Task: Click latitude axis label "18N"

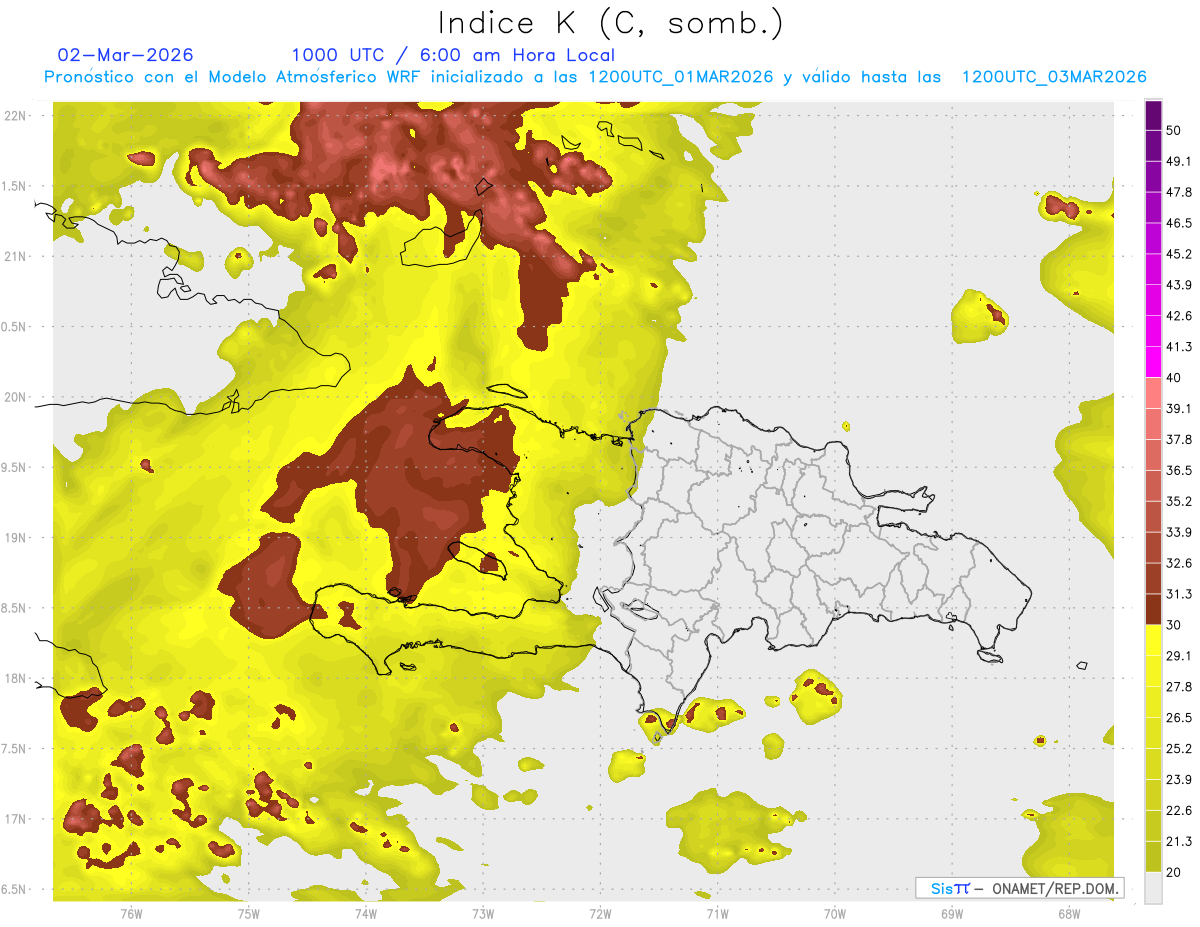Action: tap(15, 678)
